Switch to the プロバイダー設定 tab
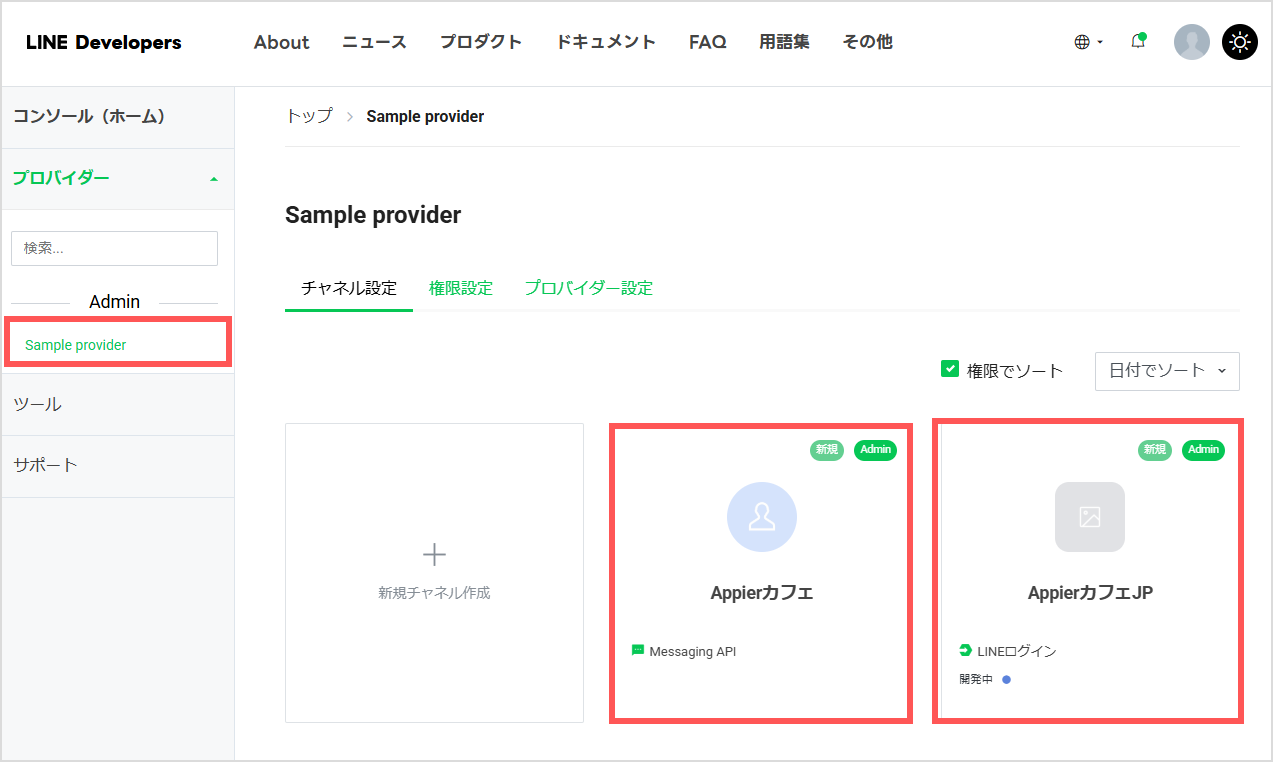The image size is (1273, 762). (589, 288)
